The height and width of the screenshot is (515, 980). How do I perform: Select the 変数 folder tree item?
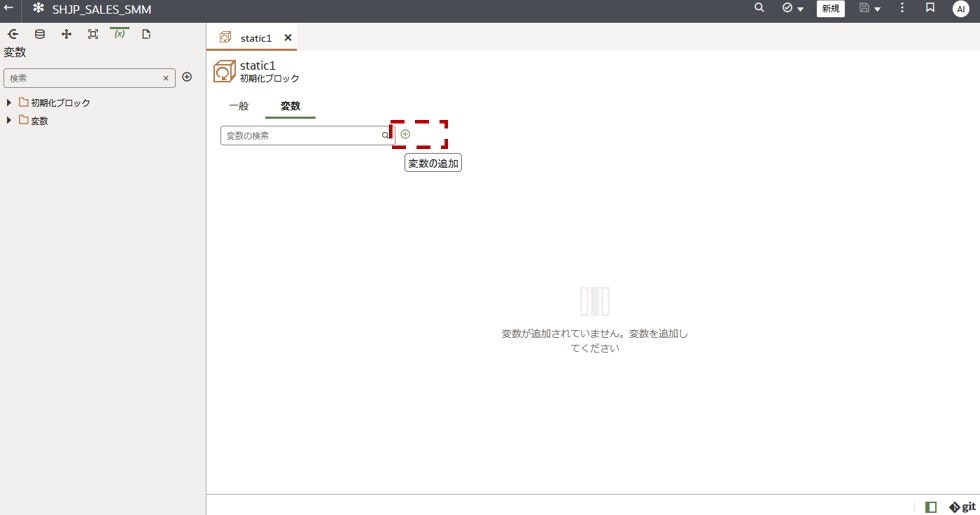click(34, 120)
